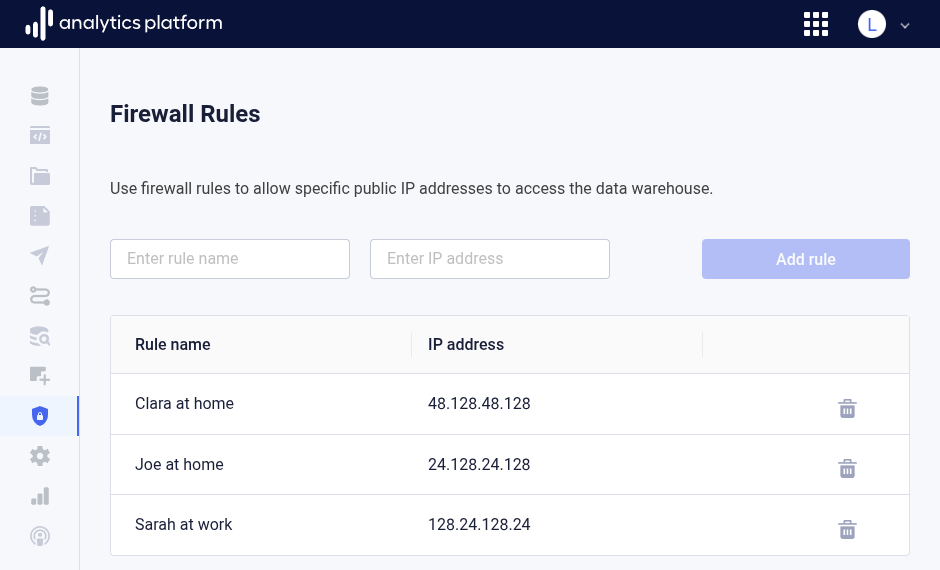Open the add widget sidebar icon
Screen dimensions: 940x570
coord(40,376)
